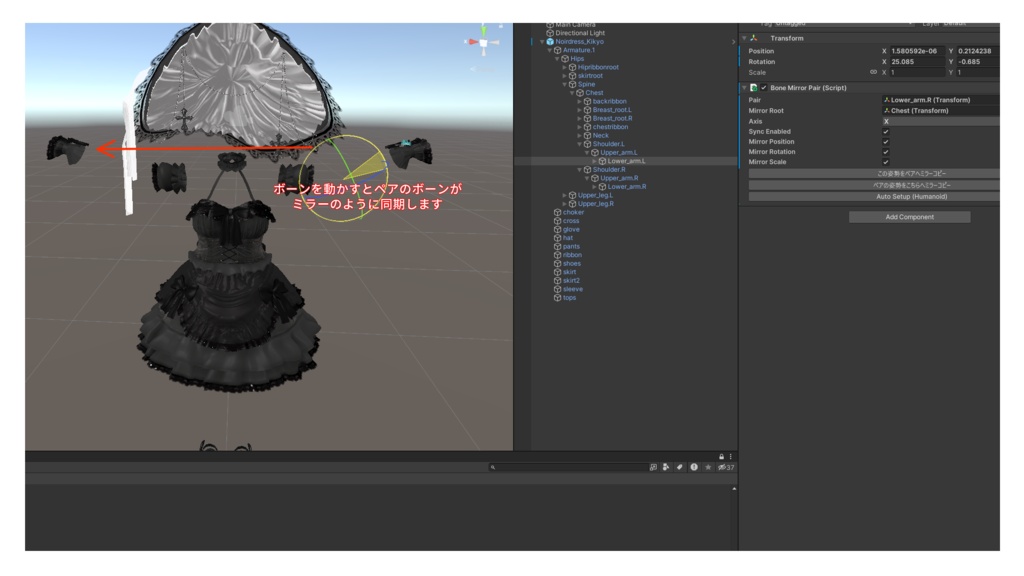Screen dimensions: 1024x576
Task: Select Lower_arm.L in the hierarchy
Action: pos(626,161)
